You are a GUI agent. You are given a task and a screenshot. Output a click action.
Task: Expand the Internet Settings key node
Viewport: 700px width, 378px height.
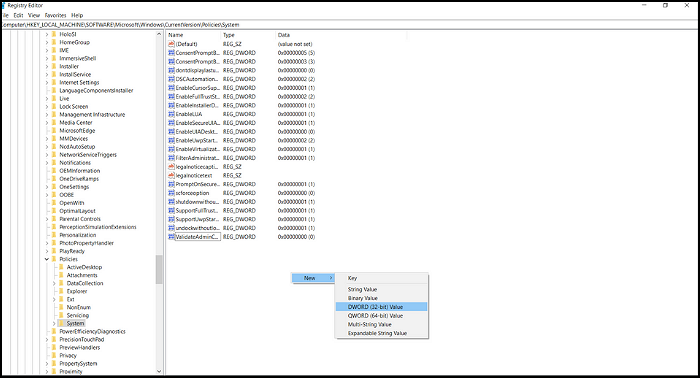click(x=47, y=82)
